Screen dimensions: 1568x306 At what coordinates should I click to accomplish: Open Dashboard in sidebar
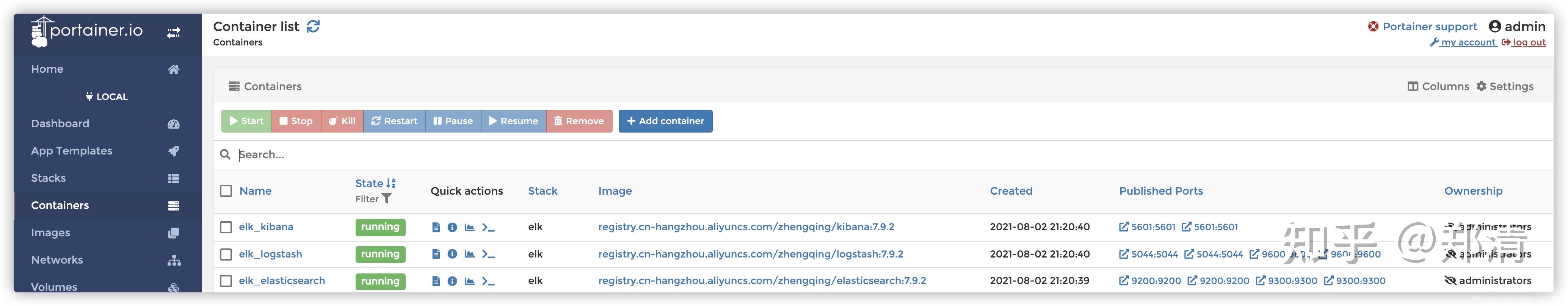pyautogui.click(x=107, y=123)
